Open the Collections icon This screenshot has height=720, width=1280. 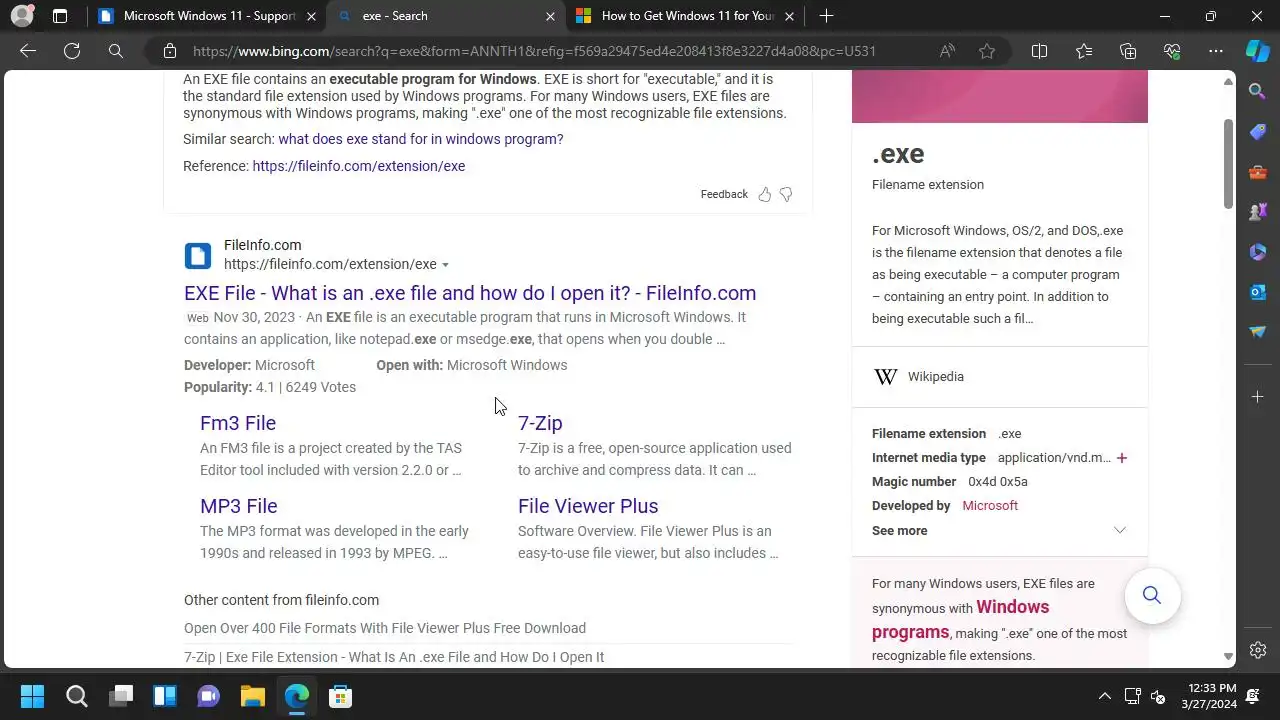[1128, 51]
